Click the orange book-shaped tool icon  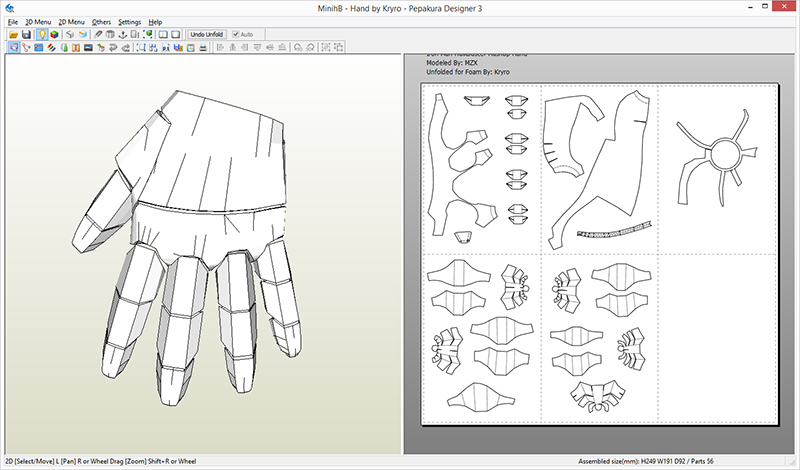tap(76, 47)
